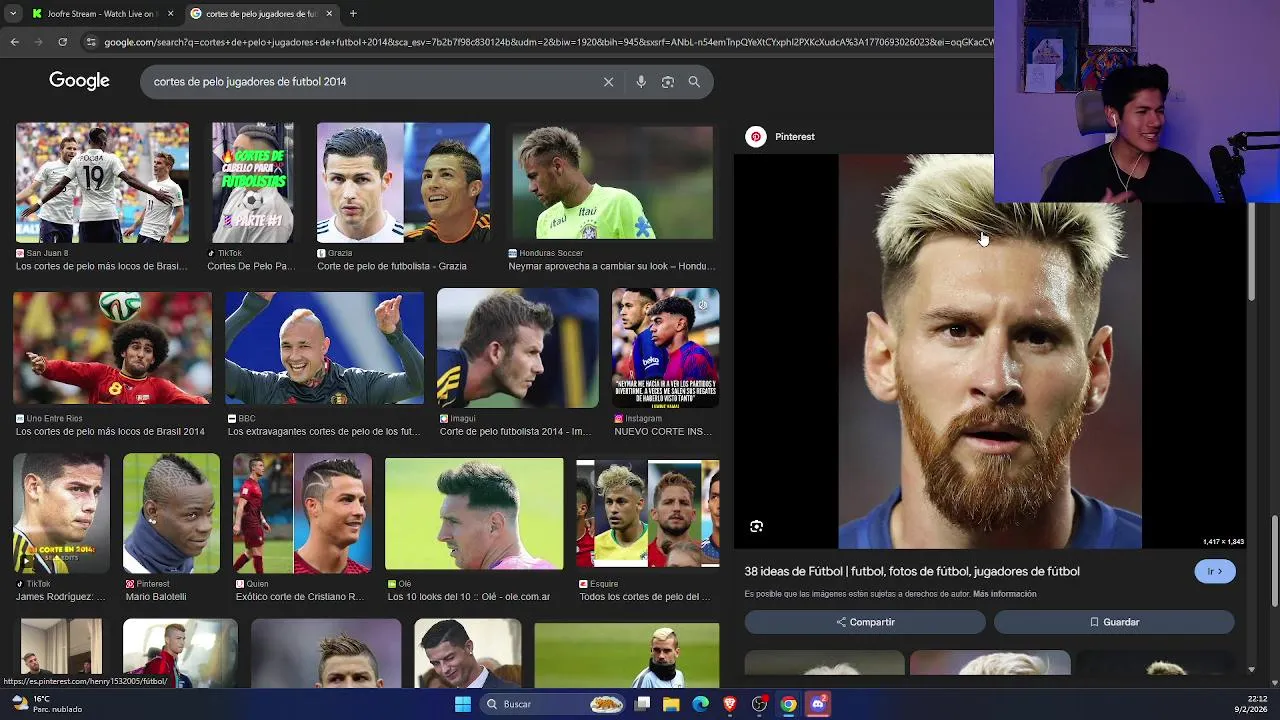Click the browser address bar URL
1280x720 pixels.
[x=548, y=42]
